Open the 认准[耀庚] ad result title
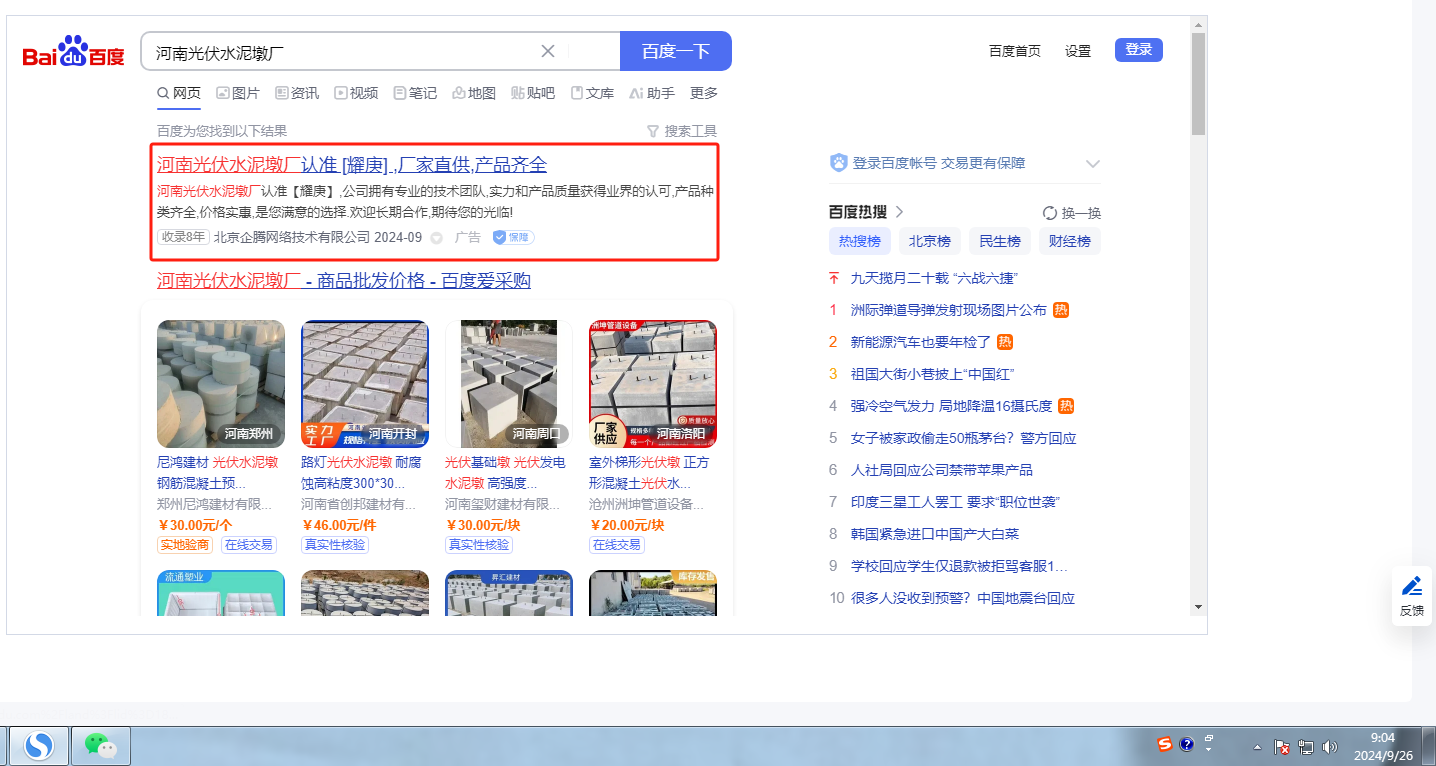 pyautogui.click(x=352, y=165)
